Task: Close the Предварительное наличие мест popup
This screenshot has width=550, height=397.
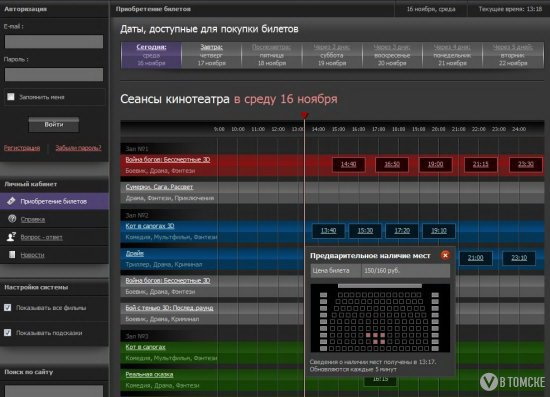Action: 445,255
